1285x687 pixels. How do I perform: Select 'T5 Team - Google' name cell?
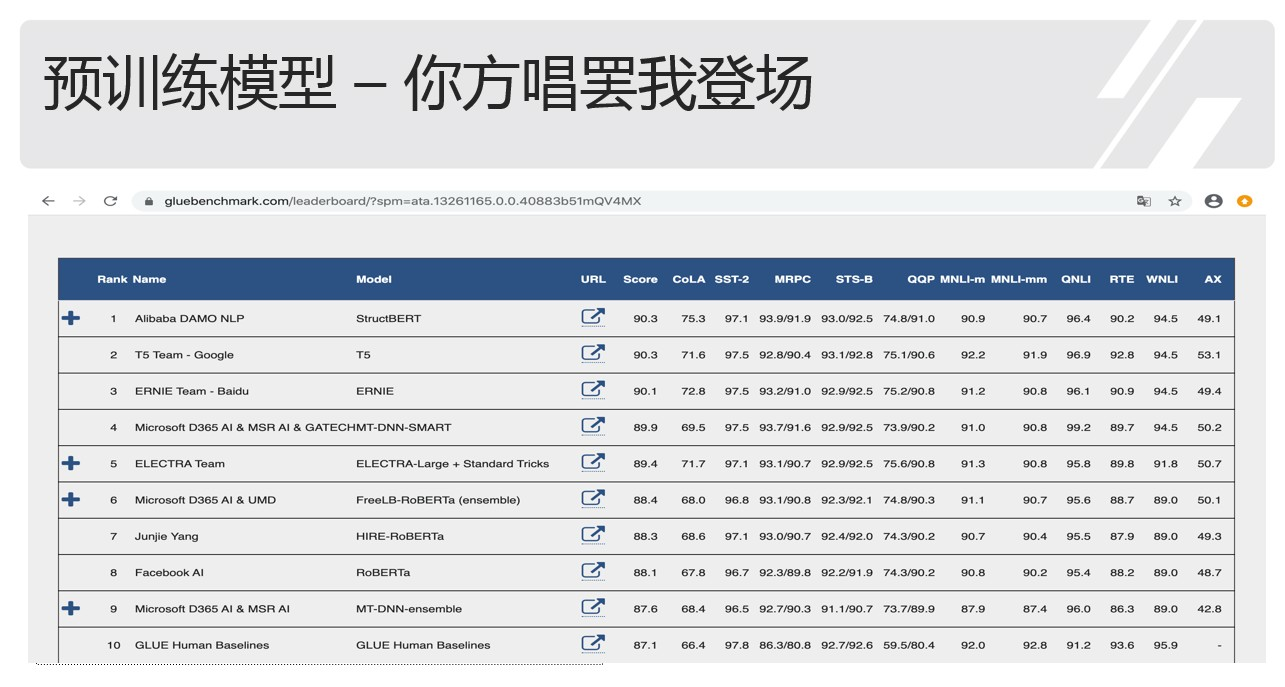184,355
